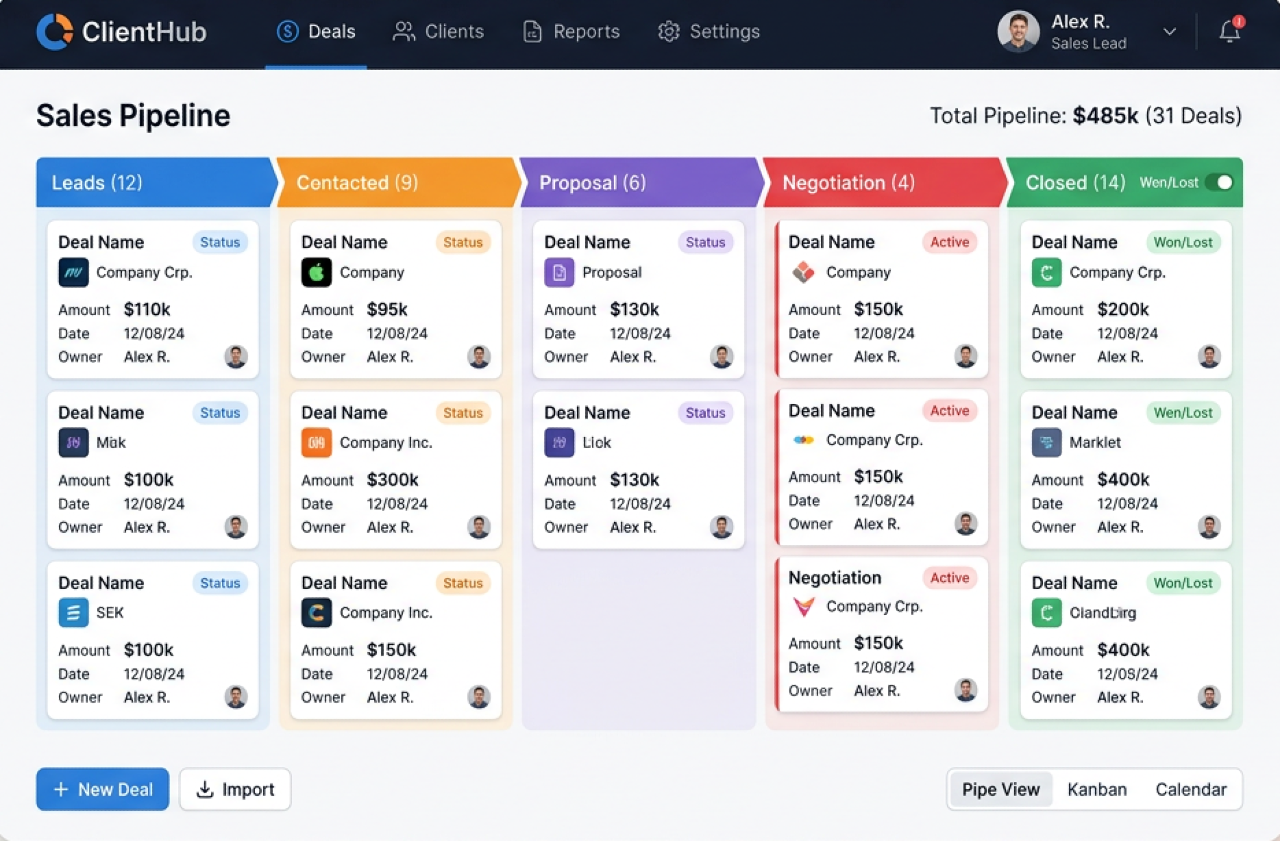Click the Marklet company logo icon
The width and height of the screenshot is (1280, 841).
coord(1046,442)
